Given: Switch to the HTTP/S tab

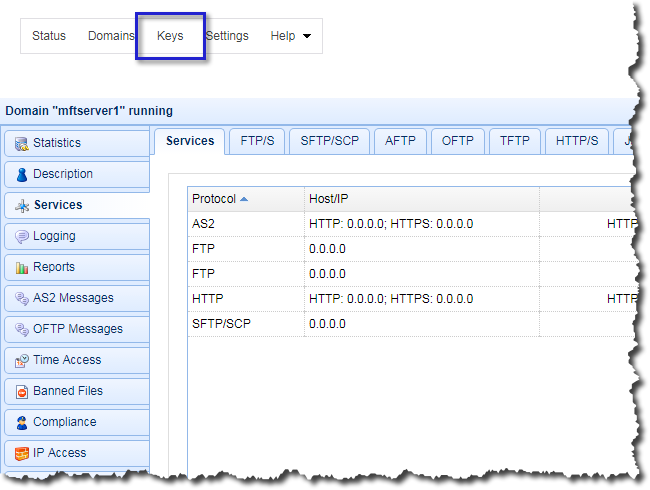Looking at the screenshot, I should tap(577, 141).
